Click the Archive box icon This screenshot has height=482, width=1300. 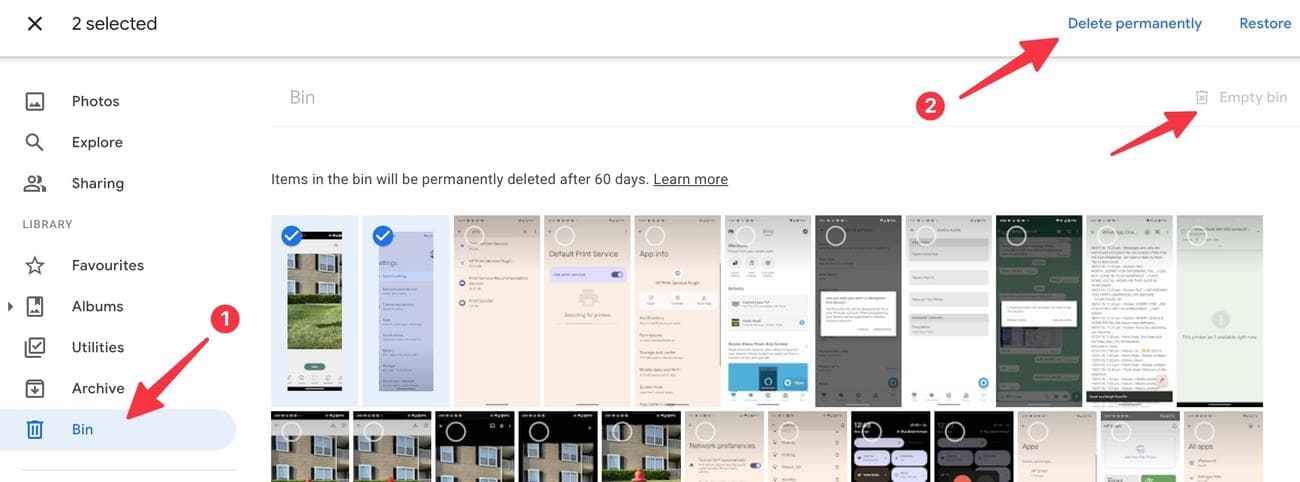pyautogui.click(x=35, y=388)
